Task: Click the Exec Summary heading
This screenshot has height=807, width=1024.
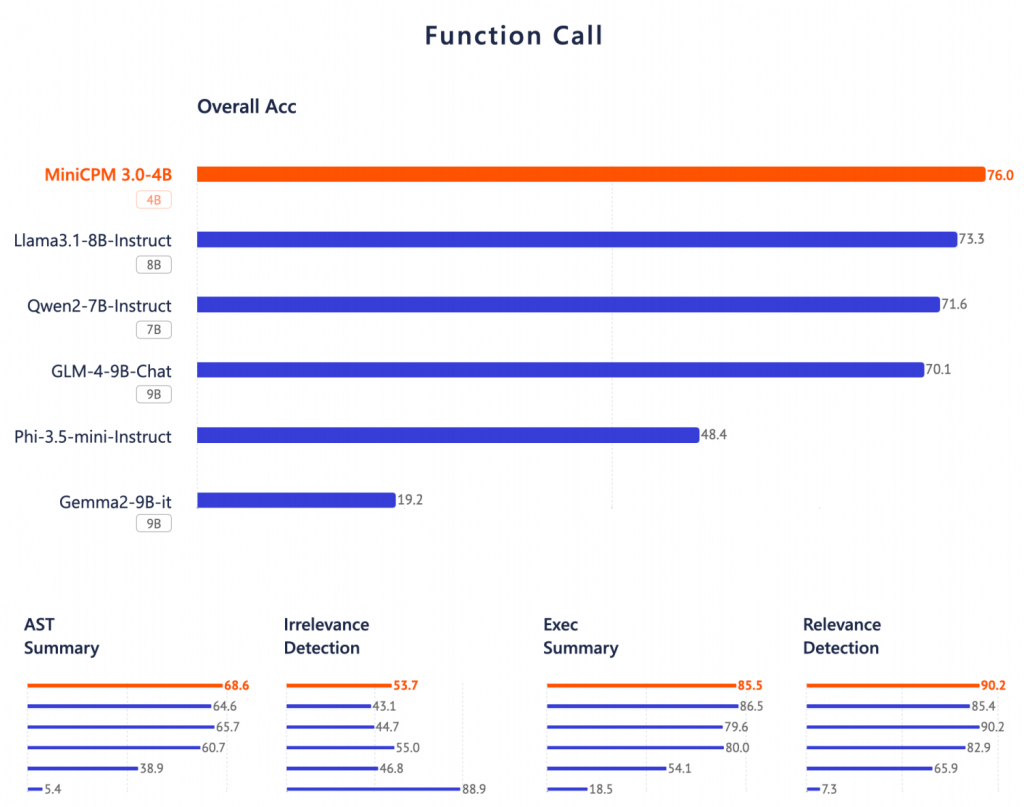Action: pos(580,636)
